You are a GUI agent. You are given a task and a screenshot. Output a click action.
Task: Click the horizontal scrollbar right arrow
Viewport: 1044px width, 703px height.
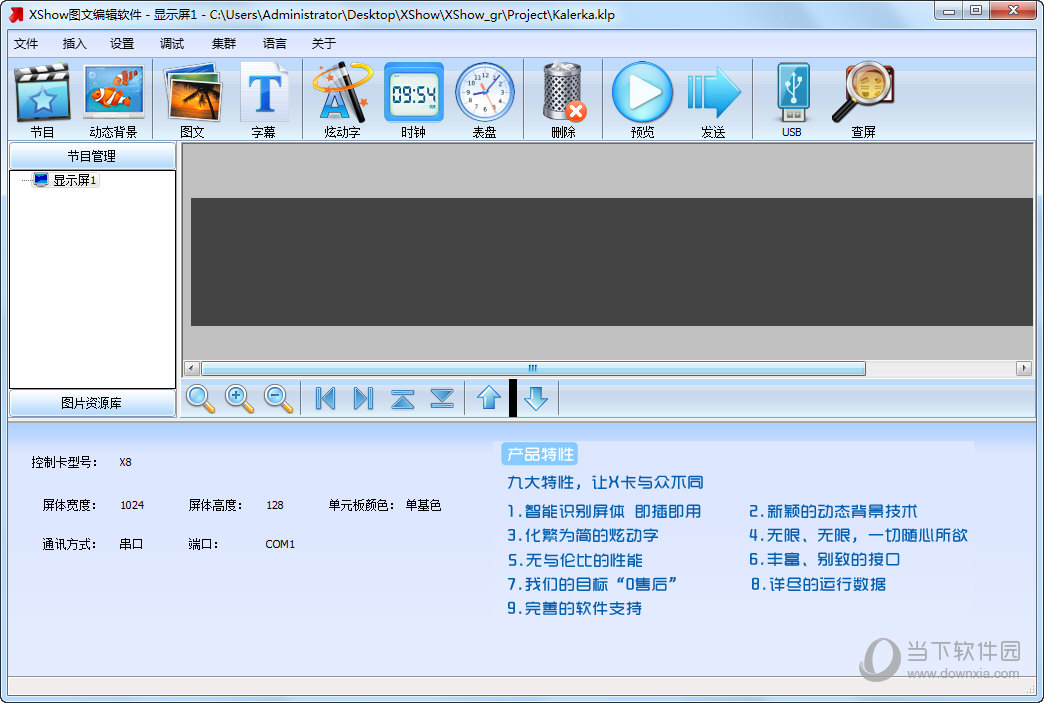pos(1024,368)
